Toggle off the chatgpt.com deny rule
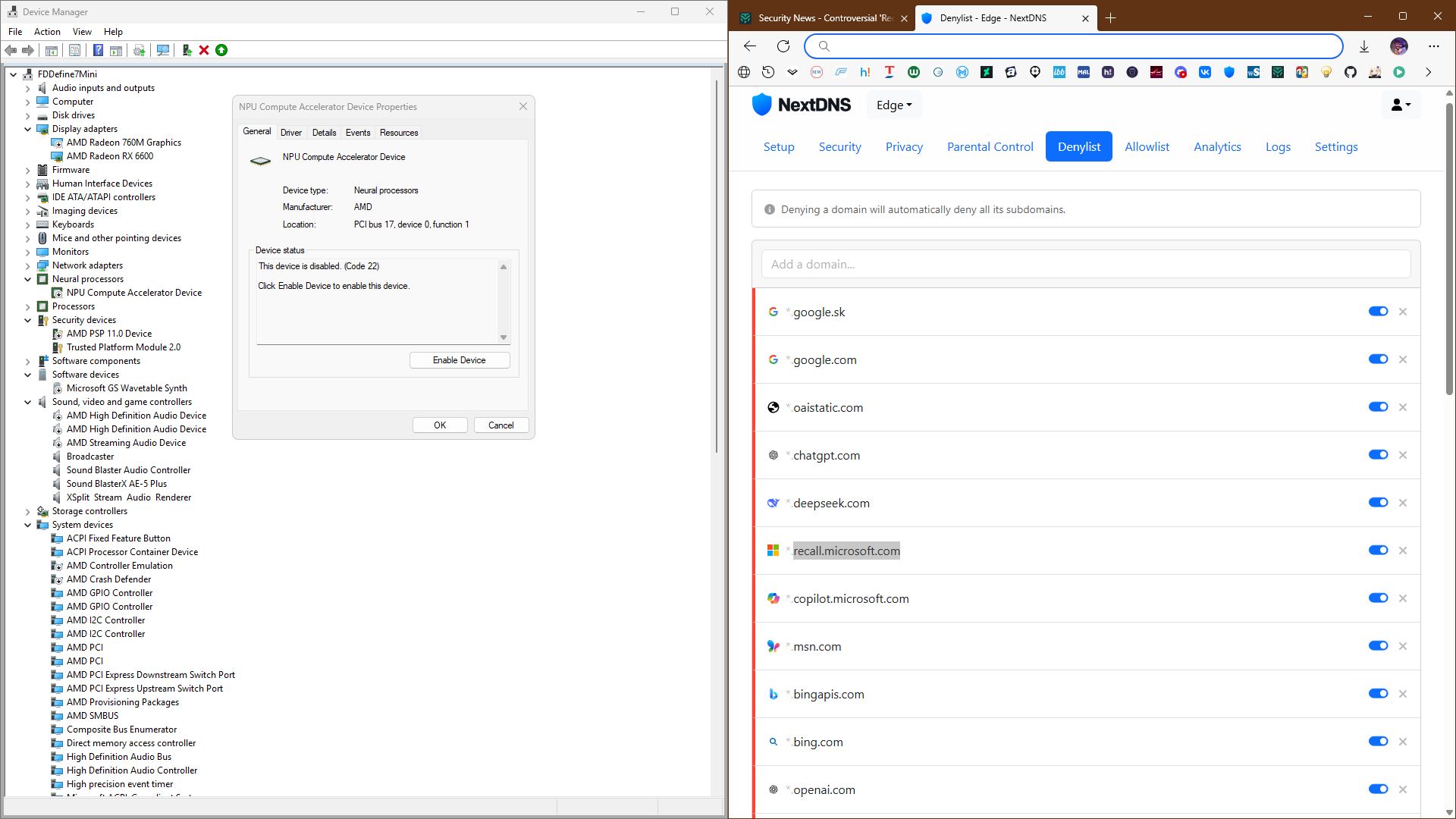 (x=1378, y=455)
